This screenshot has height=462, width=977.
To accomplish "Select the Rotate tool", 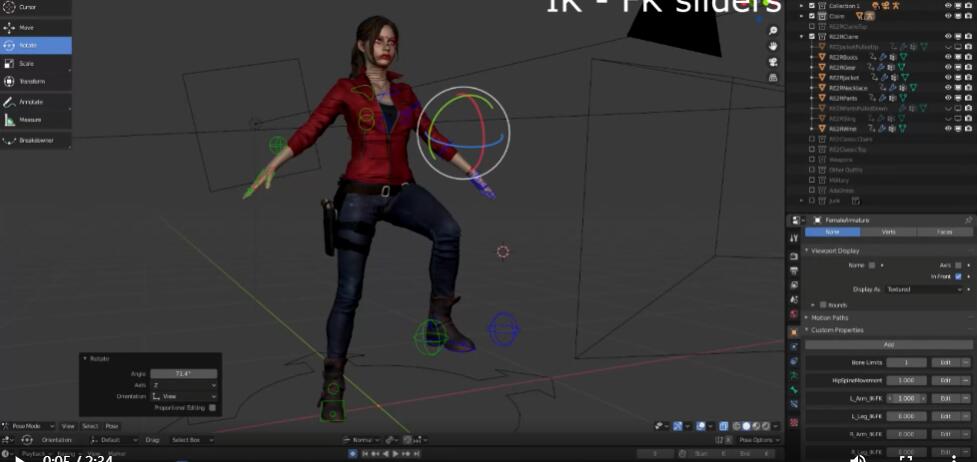I will tap(36, 46).
